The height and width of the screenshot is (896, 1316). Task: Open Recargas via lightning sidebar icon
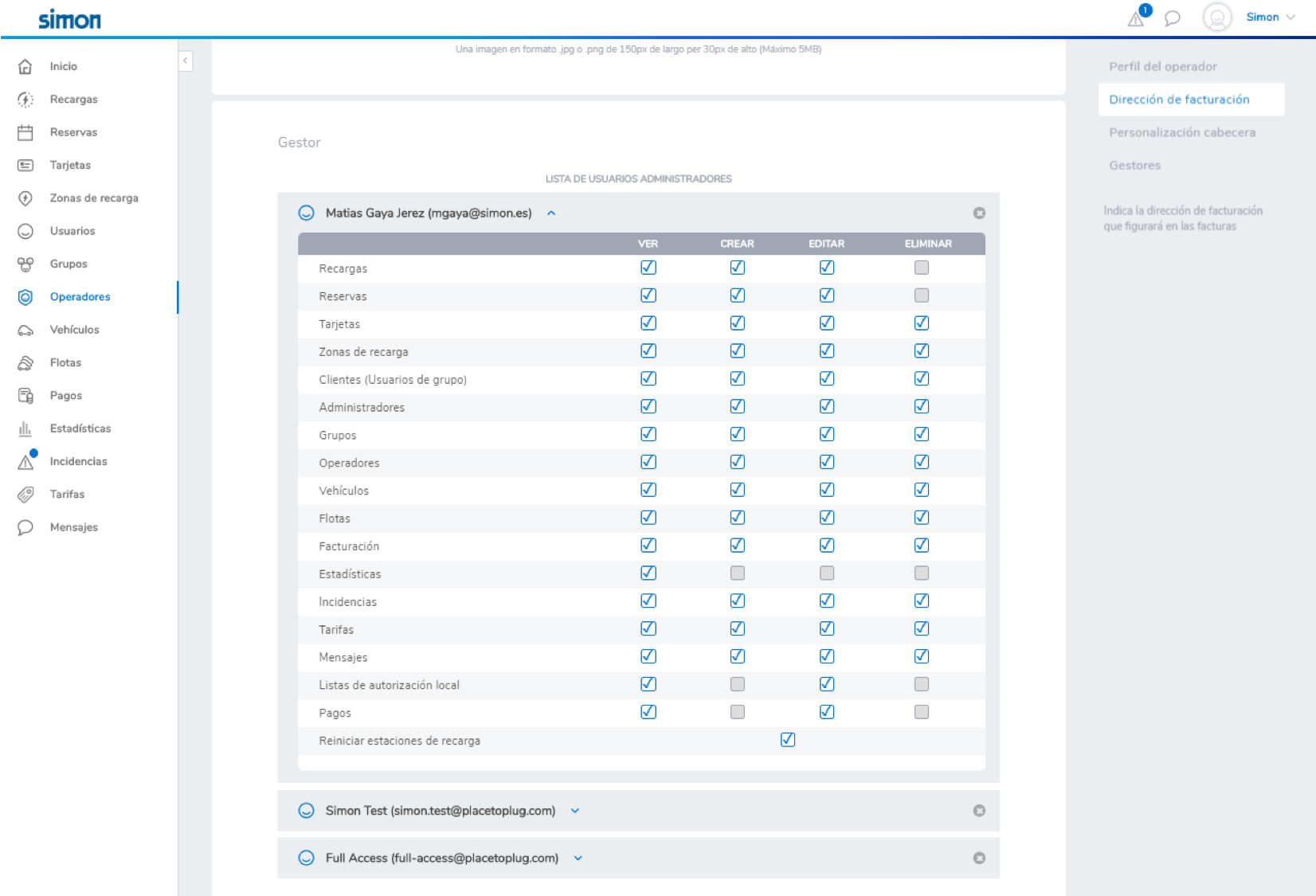click(x=25, y=100)
